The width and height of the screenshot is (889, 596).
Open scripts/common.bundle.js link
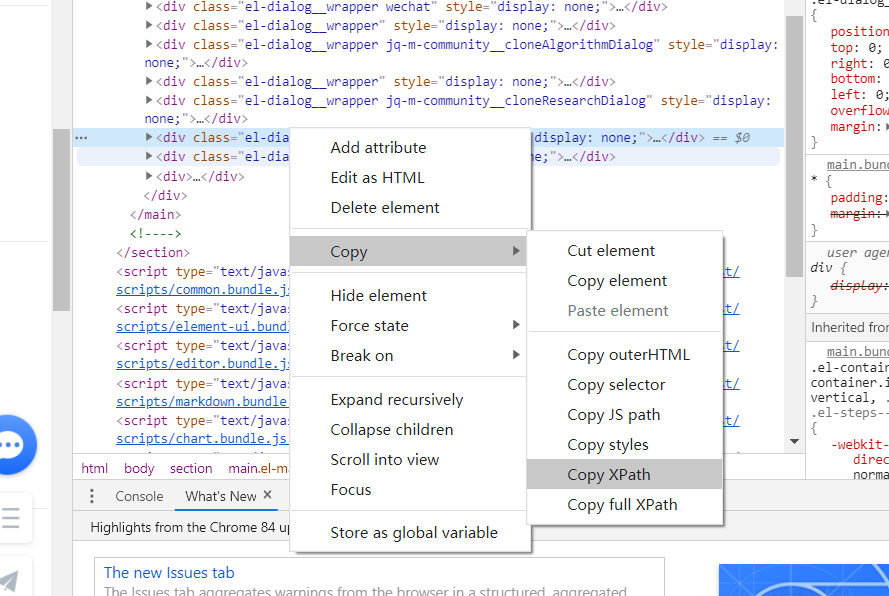[202, 290]
